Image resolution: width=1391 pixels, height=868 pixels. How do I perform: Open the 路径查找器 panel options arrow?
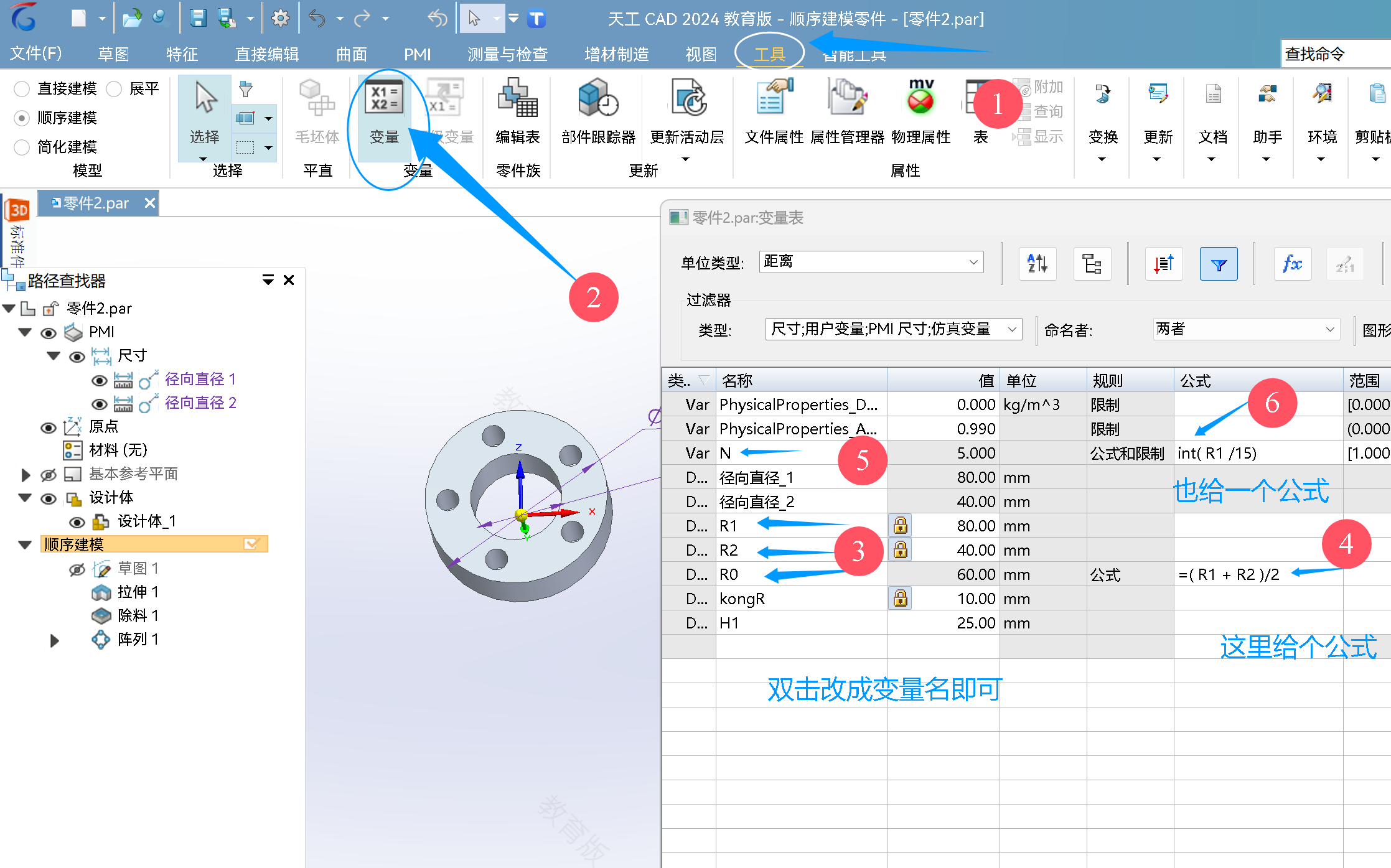268,281
